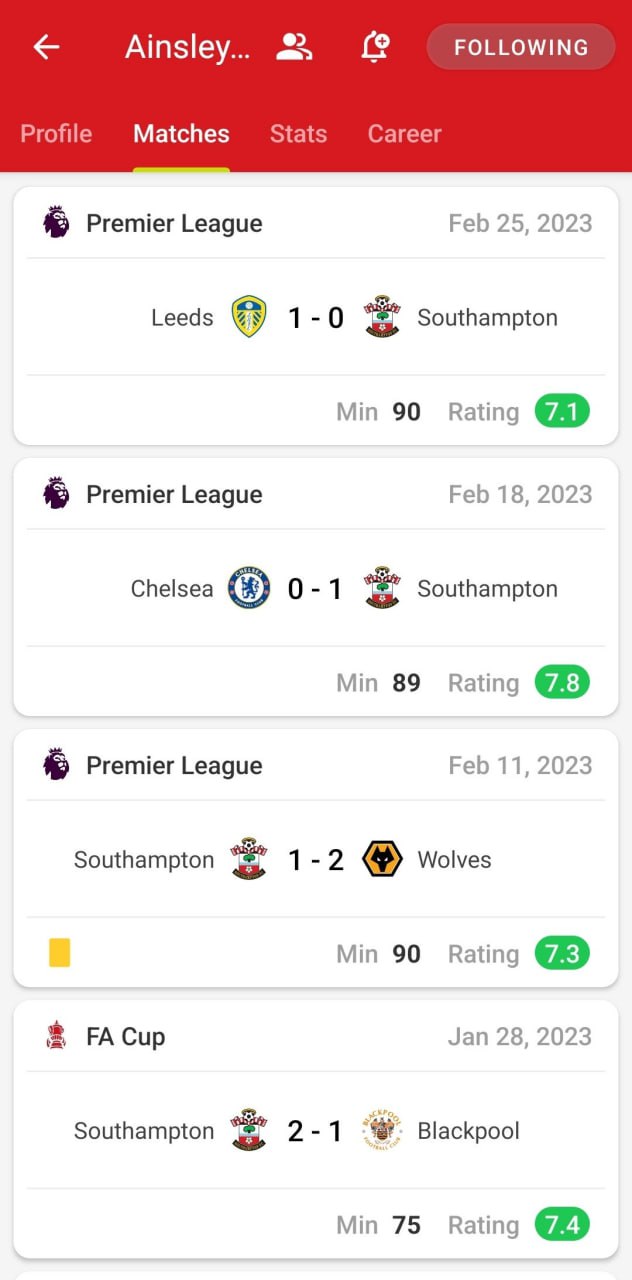Open Southampton 2 - 1 Blackpool match
Viewport: 632px width, 1280px height.
pyautogui.click(x=315, y=1131)
